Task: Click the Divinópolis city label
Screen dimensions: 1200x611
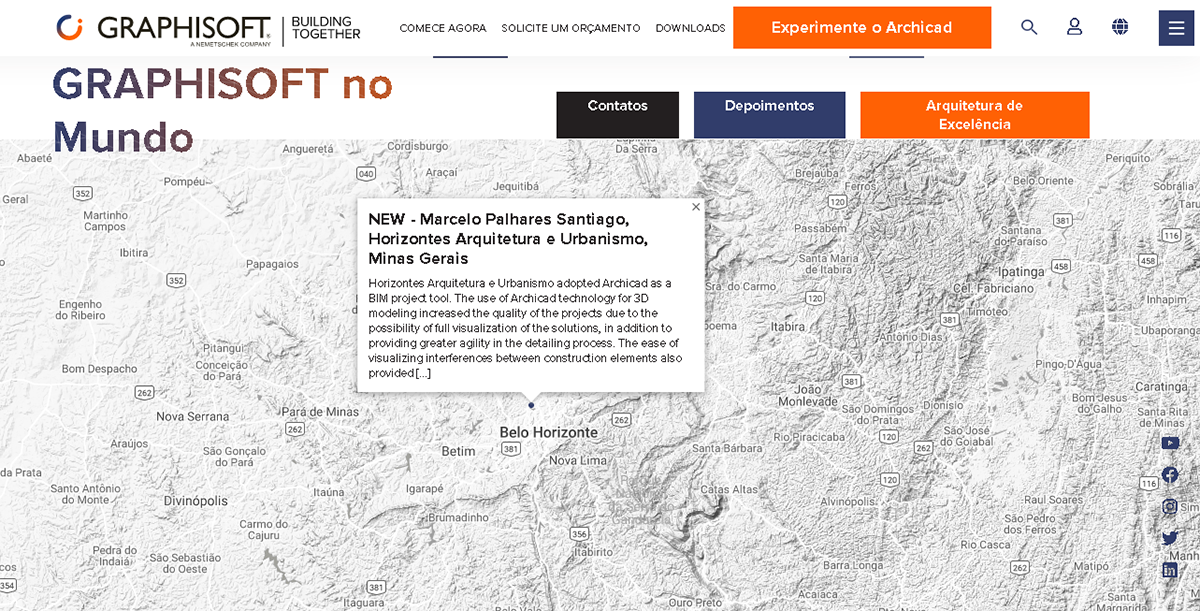Action: coord(196,501)
